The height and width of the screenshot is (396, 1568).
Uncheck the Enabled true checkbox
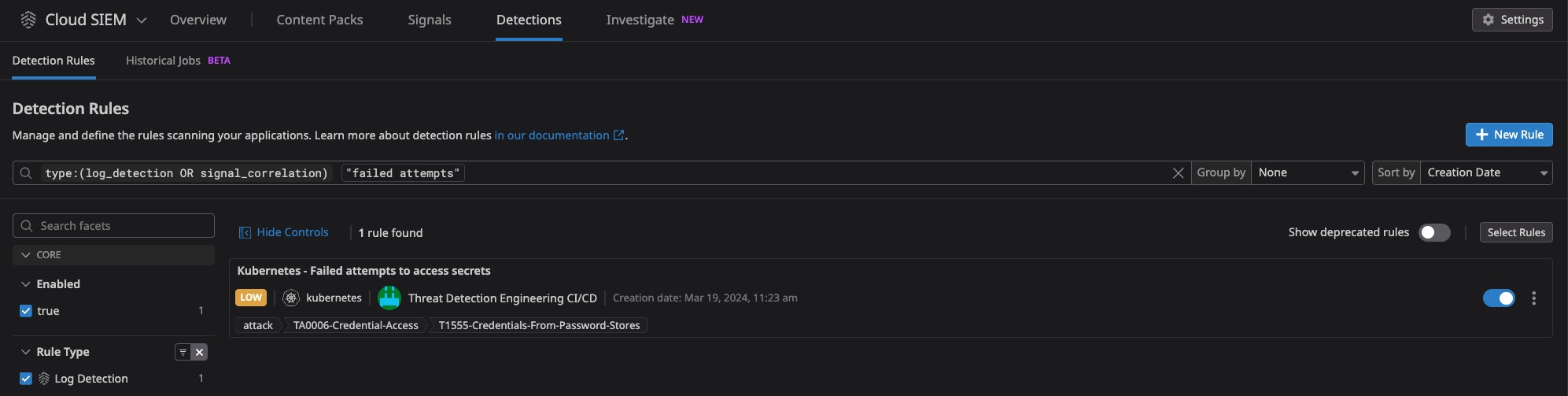click(26, 311)
